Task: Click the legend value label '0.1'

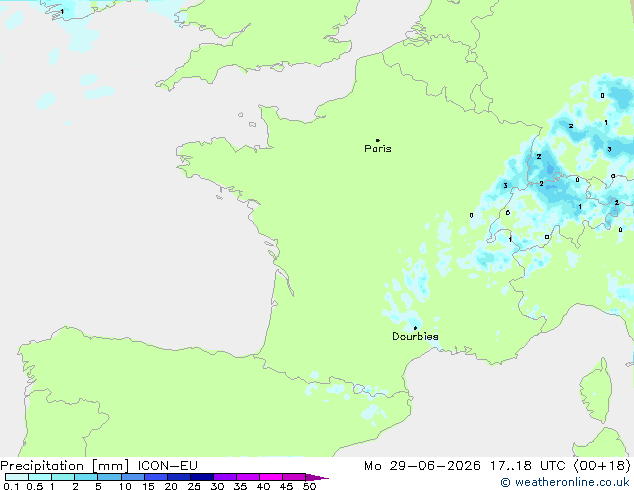Action: [12, 486]
